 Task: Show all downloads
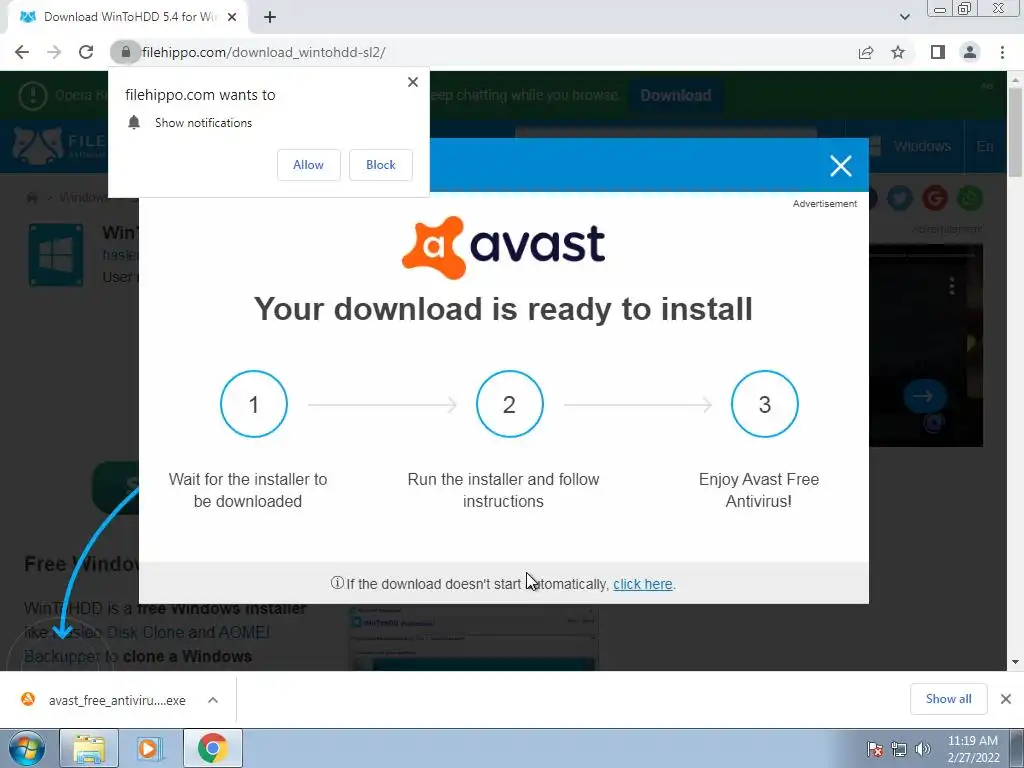[x=948, y=699]
